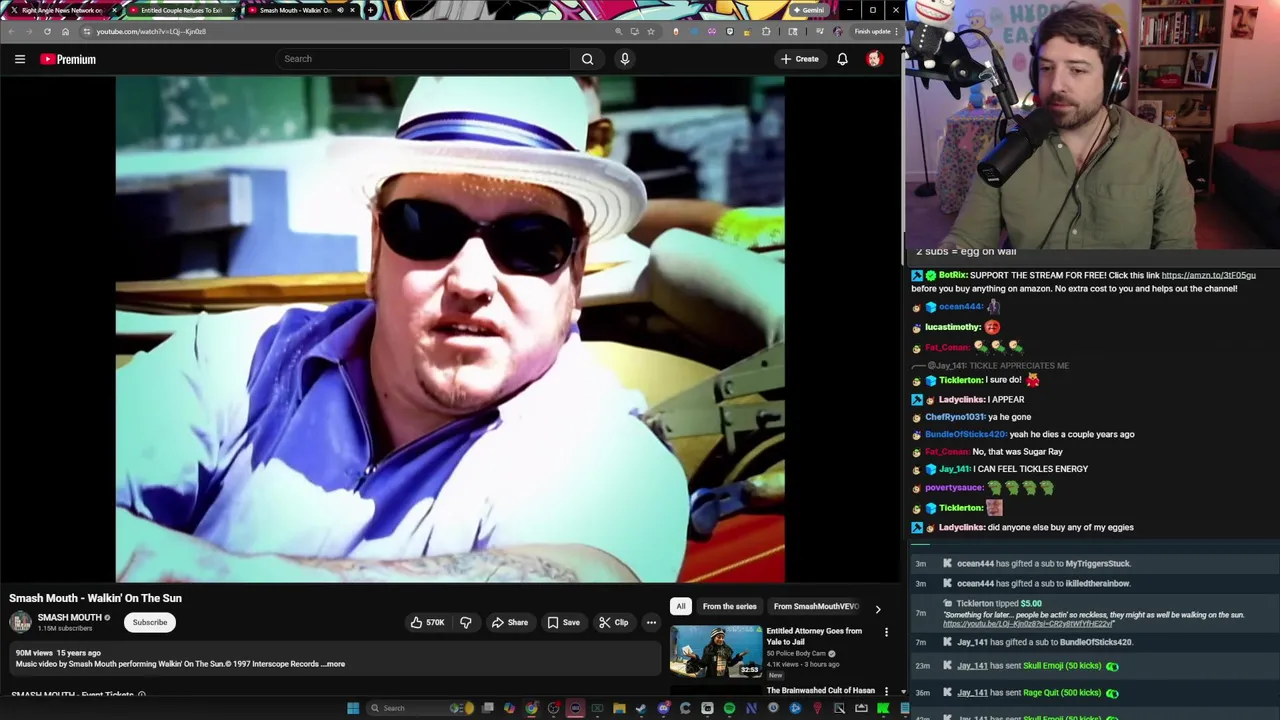Open the browser home page button
The image size is (1280, 720).
tap(65, 31)
